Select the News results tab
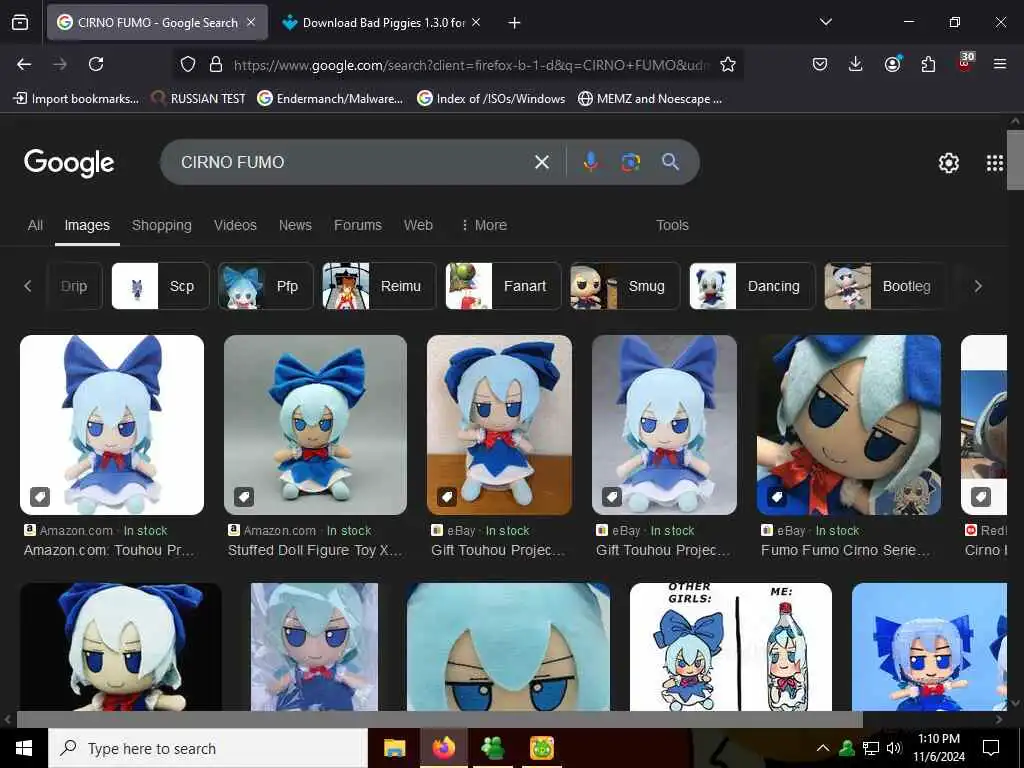 click(295, 225)
